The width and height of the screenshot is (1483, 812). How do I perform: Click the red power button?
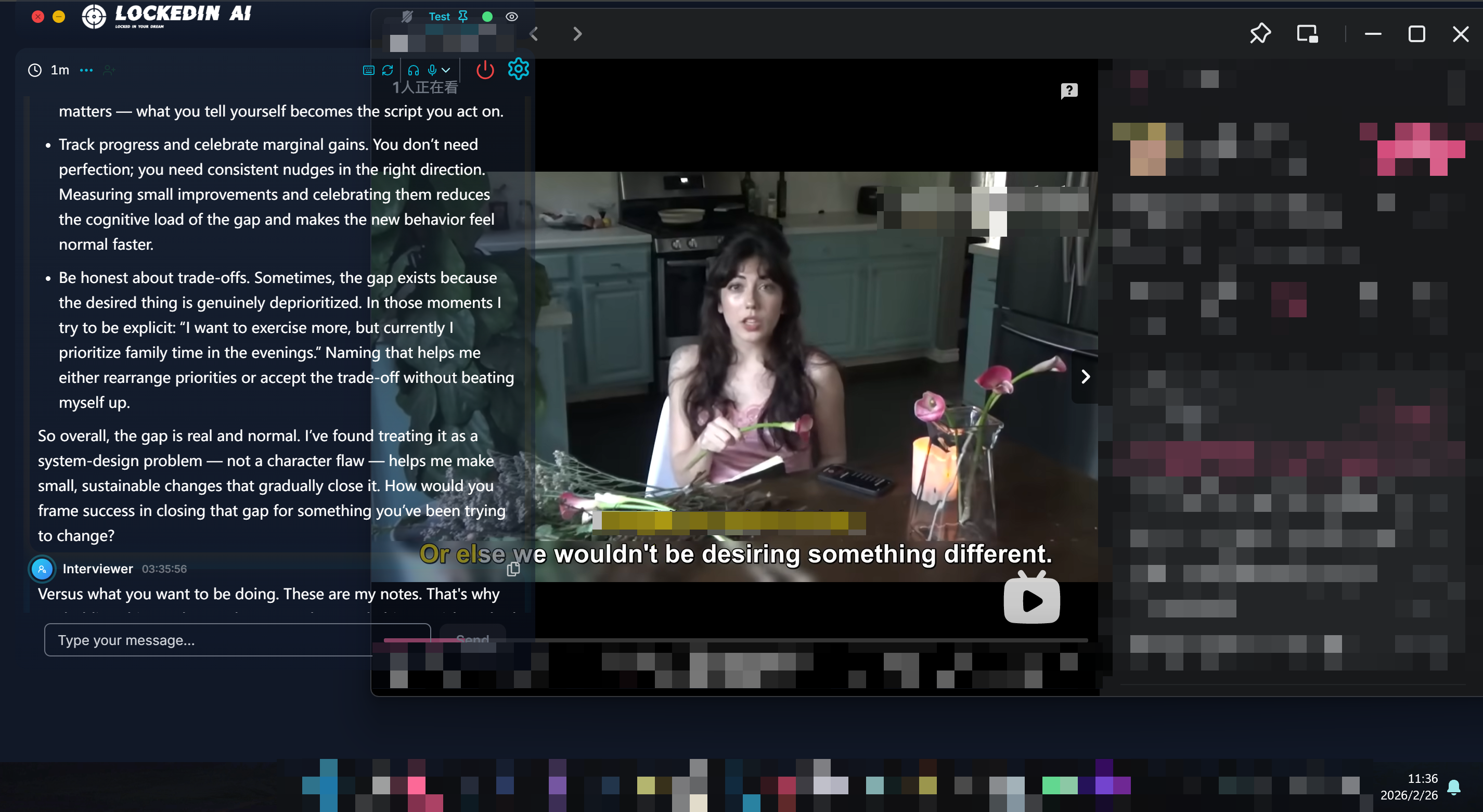click(x=485, y=70)
